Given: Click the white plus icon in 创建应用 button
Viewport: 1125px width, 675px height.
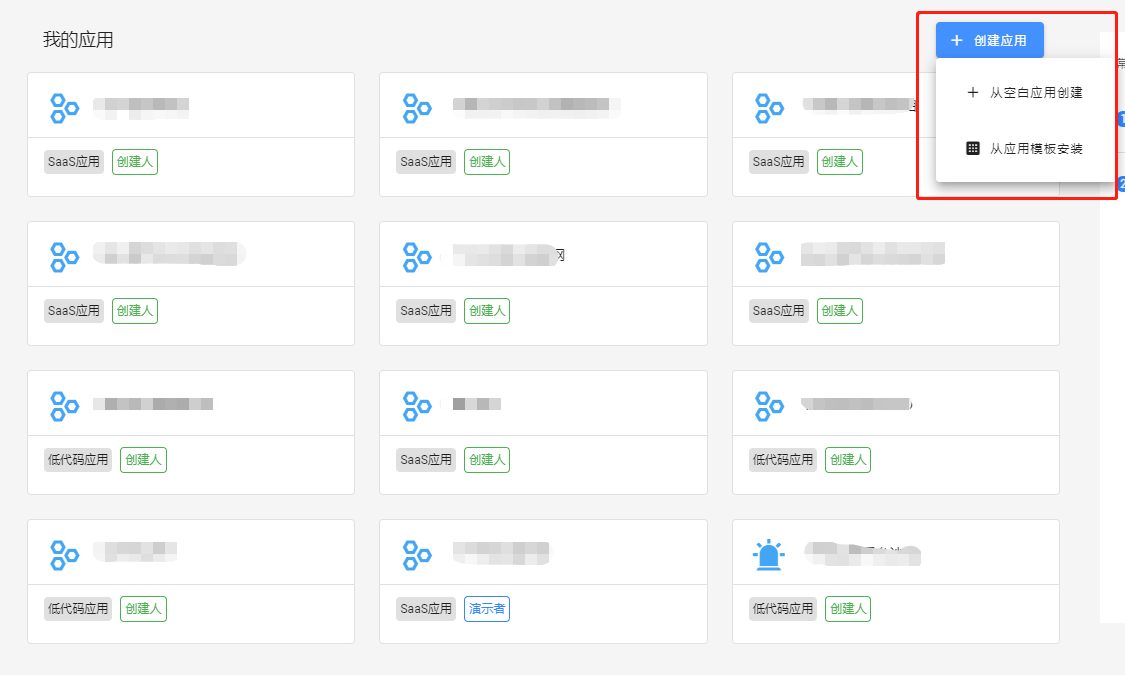Looking at the screenshot, I should point(956,41).
